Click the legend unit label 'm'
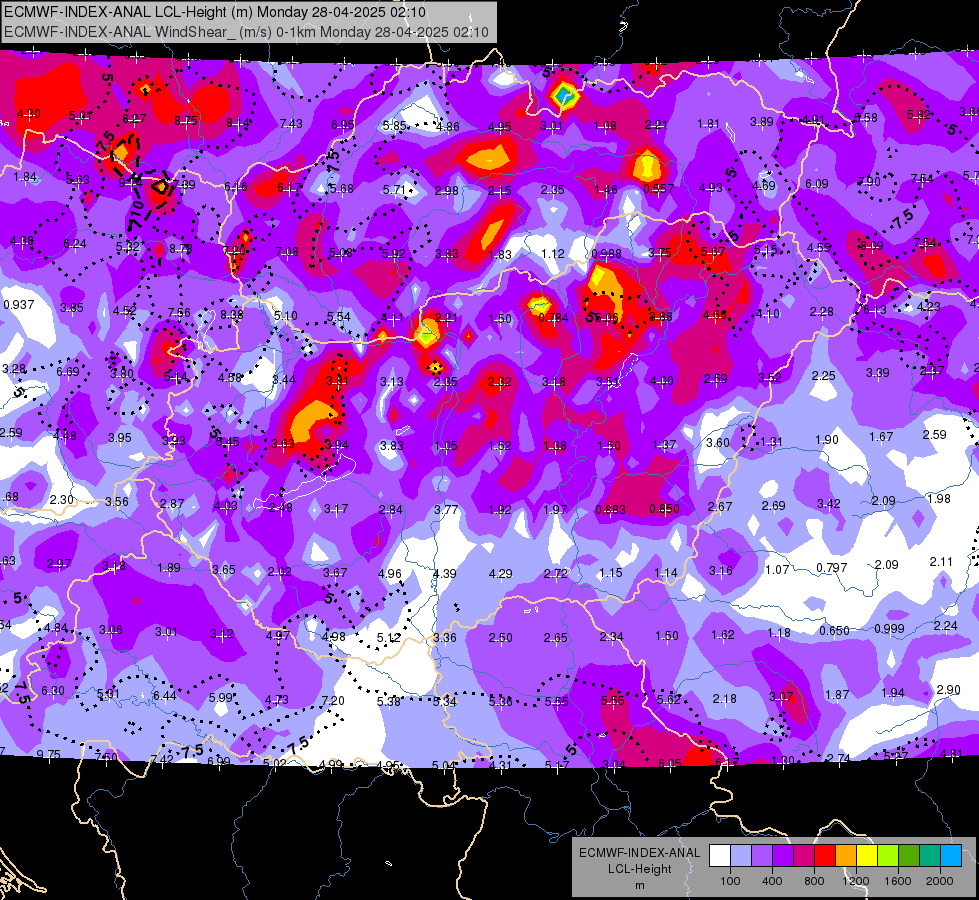979x900 pixels. 639,885
